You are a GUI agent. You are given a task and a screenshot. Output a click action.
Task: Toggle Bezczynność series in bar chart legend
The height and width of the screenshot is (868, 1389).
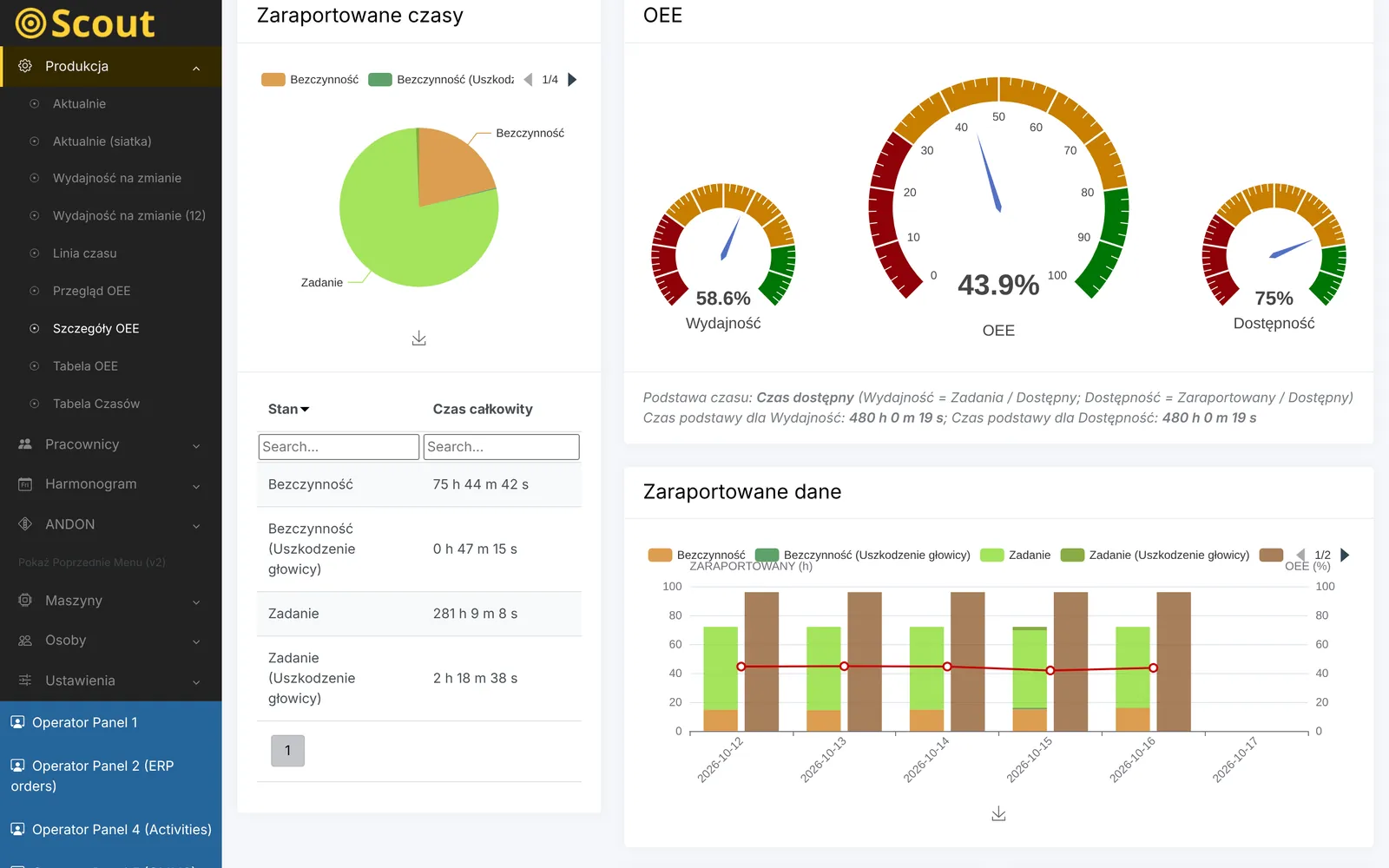tap(696, 556)
